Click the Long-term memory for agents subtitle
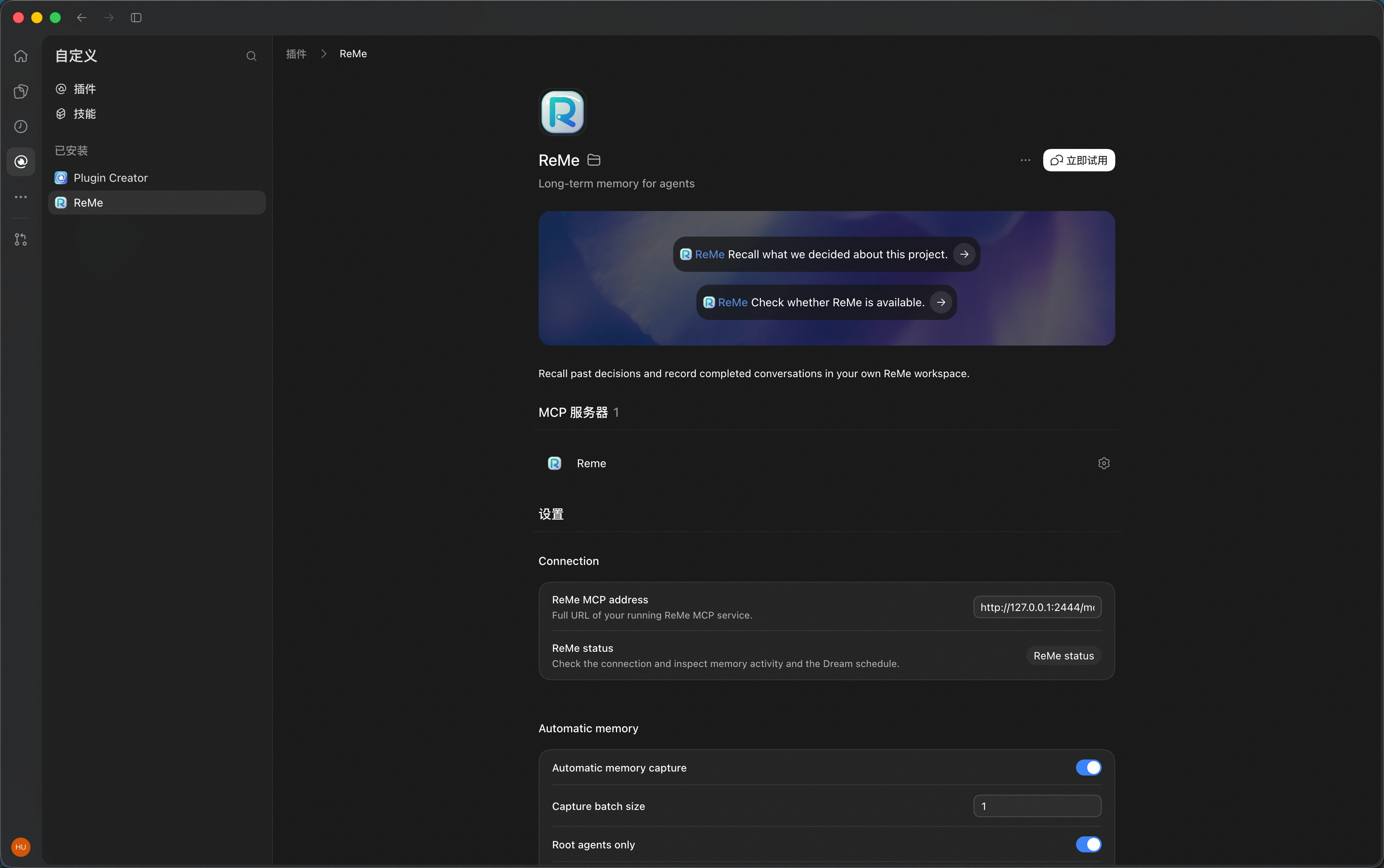 [616, 184]
